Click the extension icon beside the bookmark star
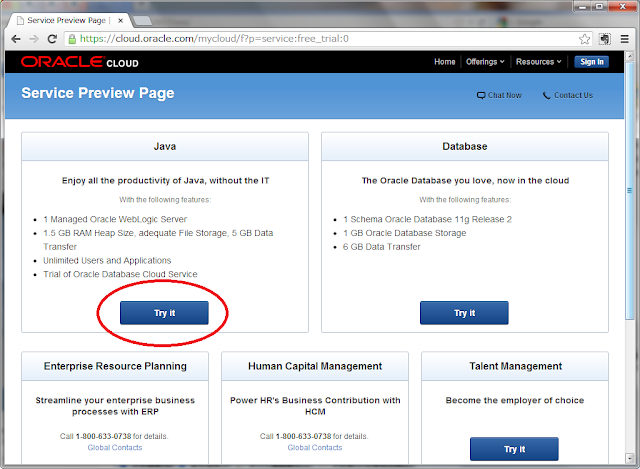This screenshot has height=469, width=640. tap(605, 39)
